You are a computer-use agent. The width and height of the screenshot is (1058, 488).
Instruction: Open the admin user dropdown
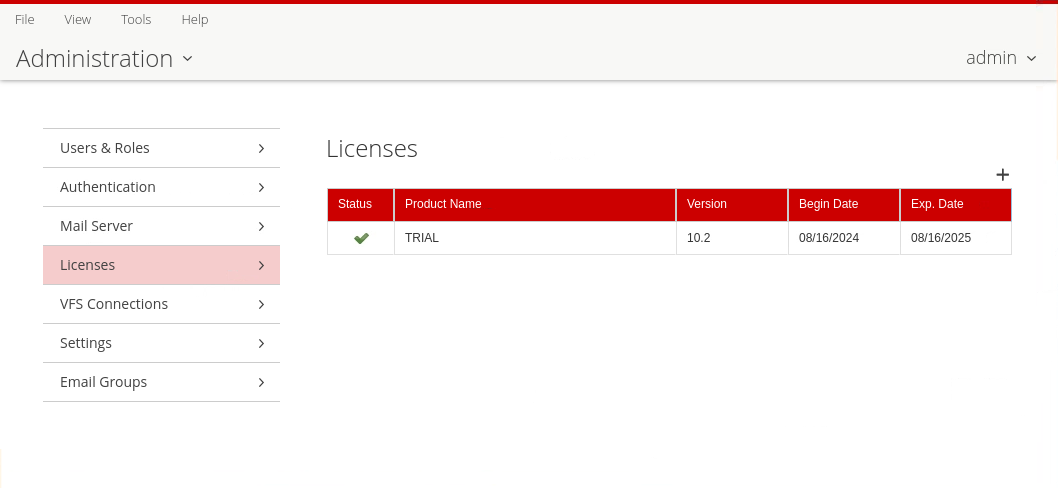coord(1000,58)
